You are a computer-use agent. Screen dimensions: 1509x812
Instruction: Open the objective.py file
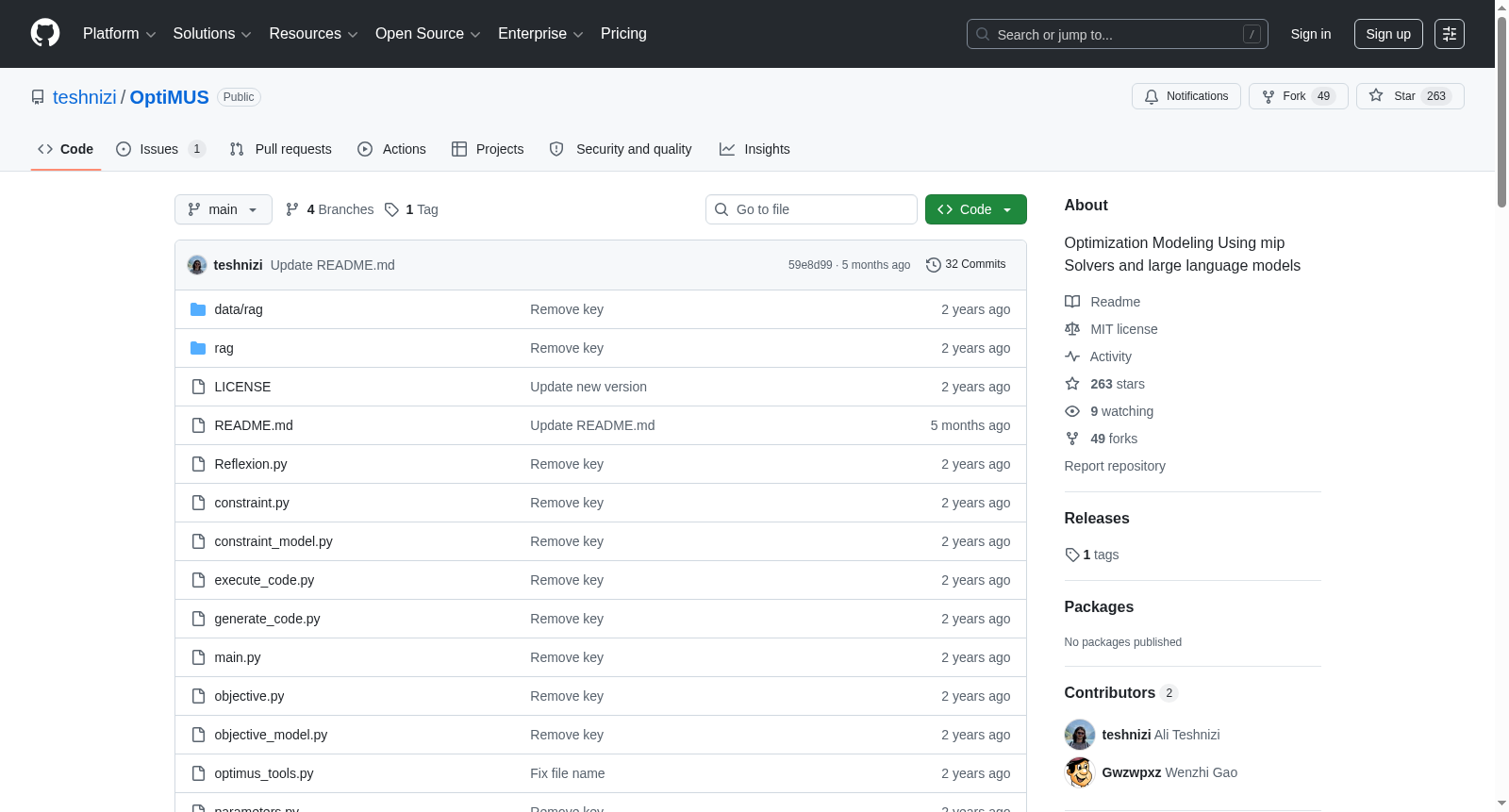click(x=249, y=696)
